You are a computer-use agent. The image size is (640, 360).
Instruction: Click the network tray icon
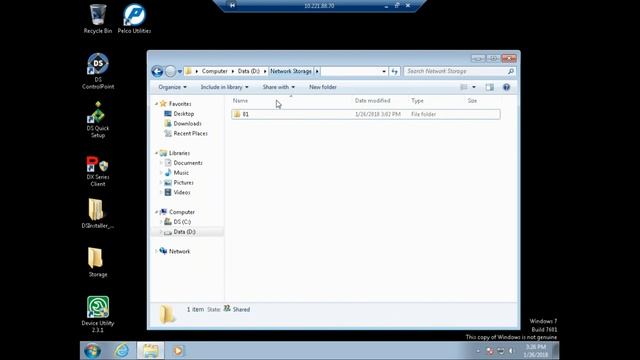pyautogui.click(x=500, y=351)
